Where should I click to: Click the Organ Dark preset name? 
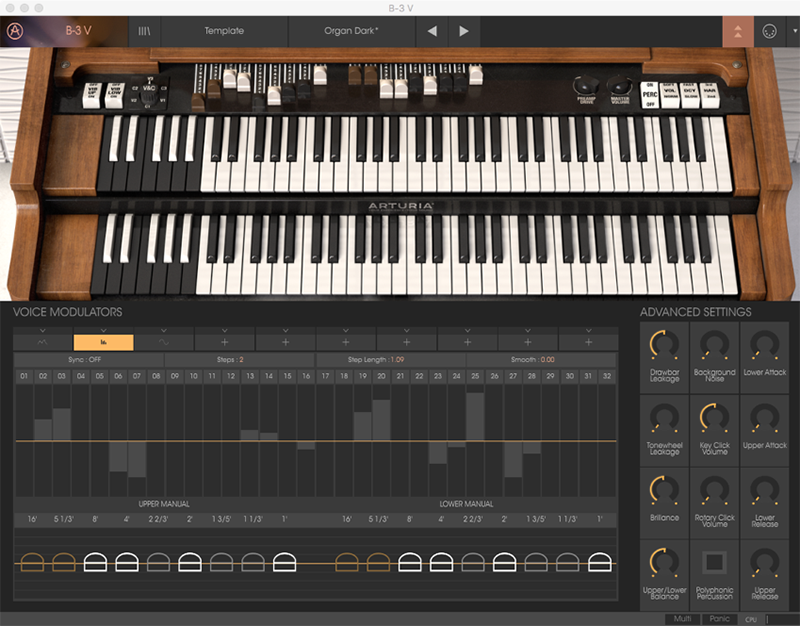click(x=352, y=31)
